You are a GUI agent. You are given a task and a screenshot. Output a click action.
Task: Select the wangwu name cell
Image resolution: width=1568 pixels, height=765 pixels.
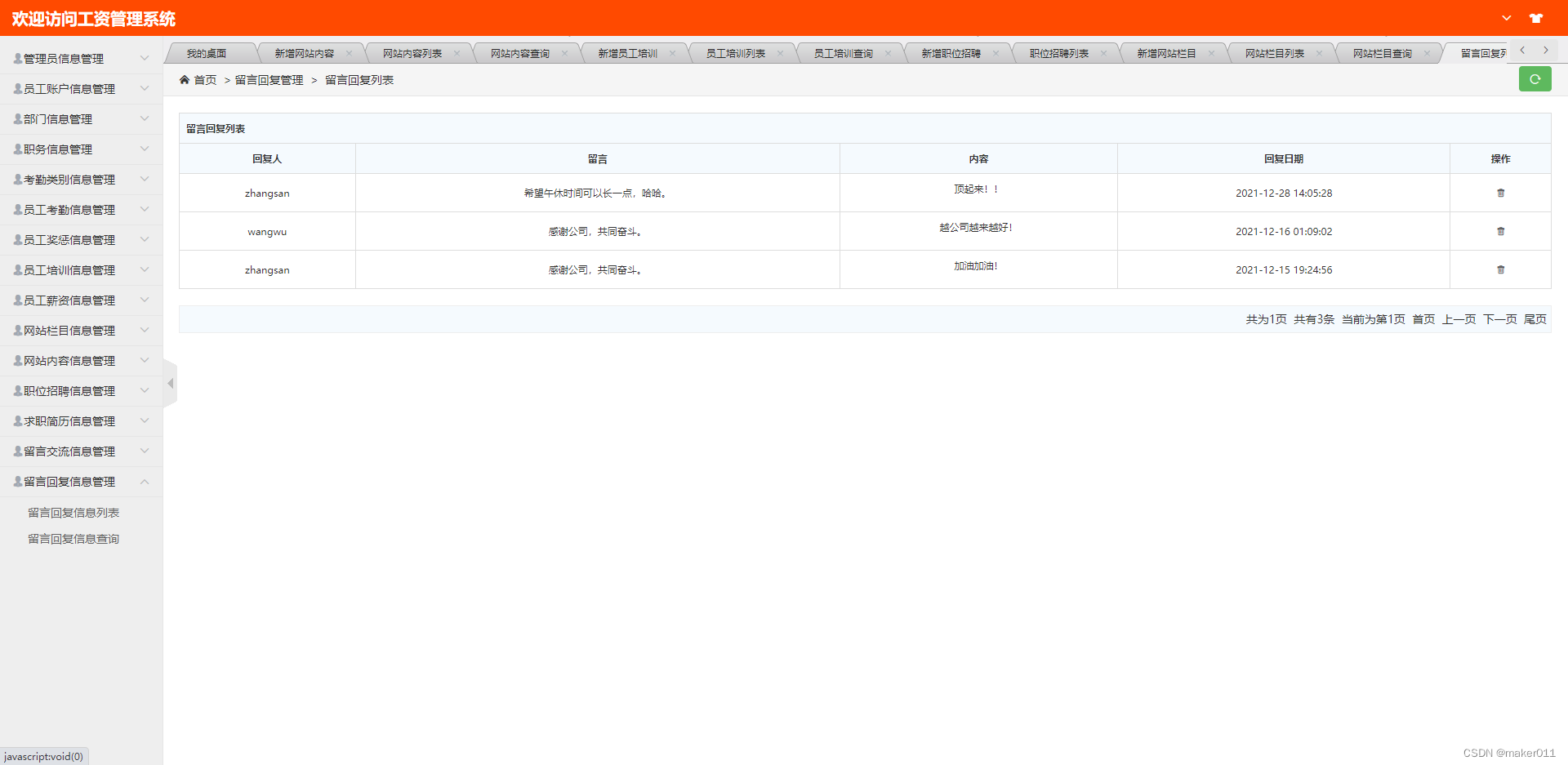[267, 231]
